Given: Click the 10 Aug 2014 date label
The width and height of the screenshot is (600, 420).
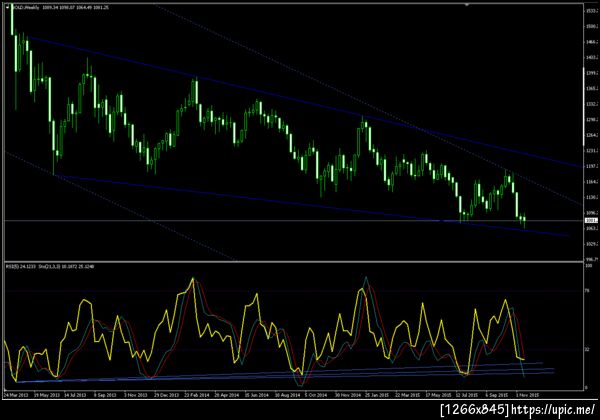Looking at the screenshot, I should (287, 395).
